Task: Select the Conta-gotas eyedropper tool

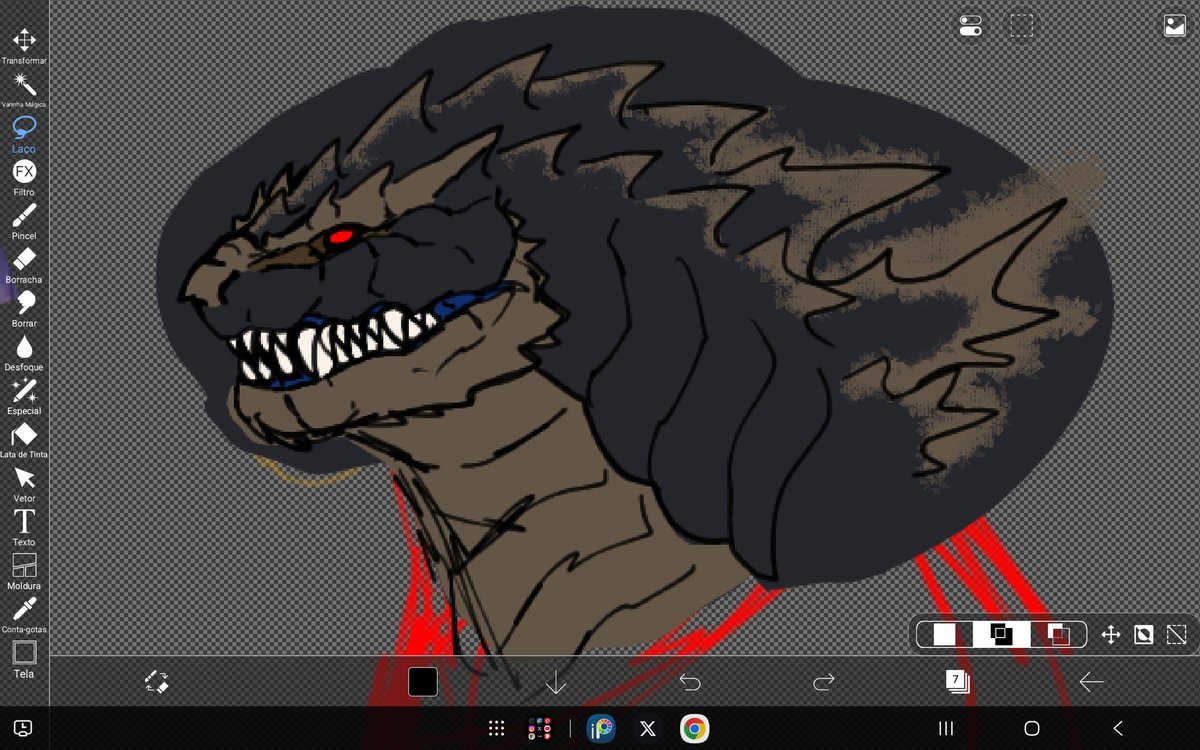Action: click(24, 615)
